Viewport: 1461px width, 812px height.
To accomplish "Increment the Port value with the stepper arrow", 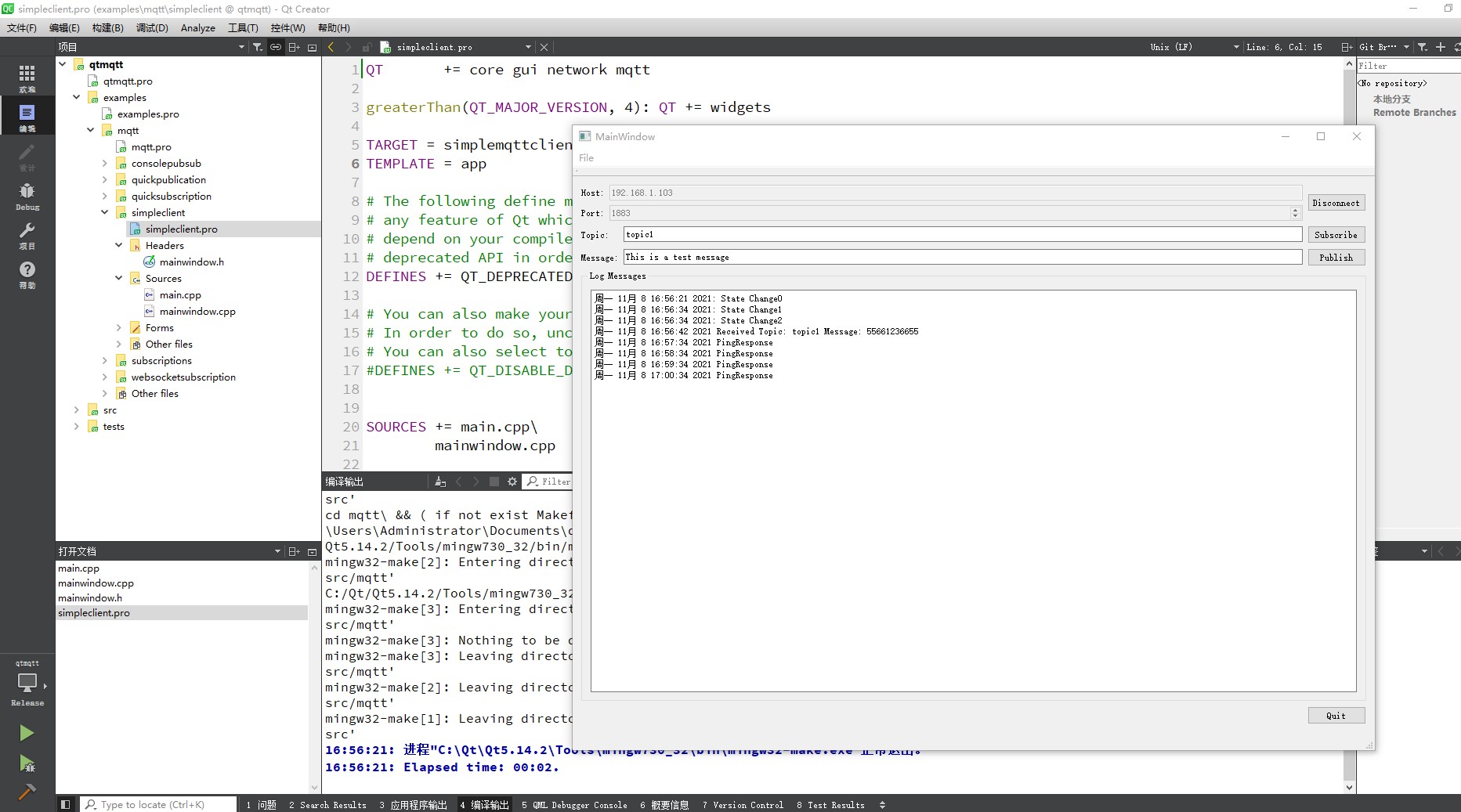I will (x=1293, y=210).
